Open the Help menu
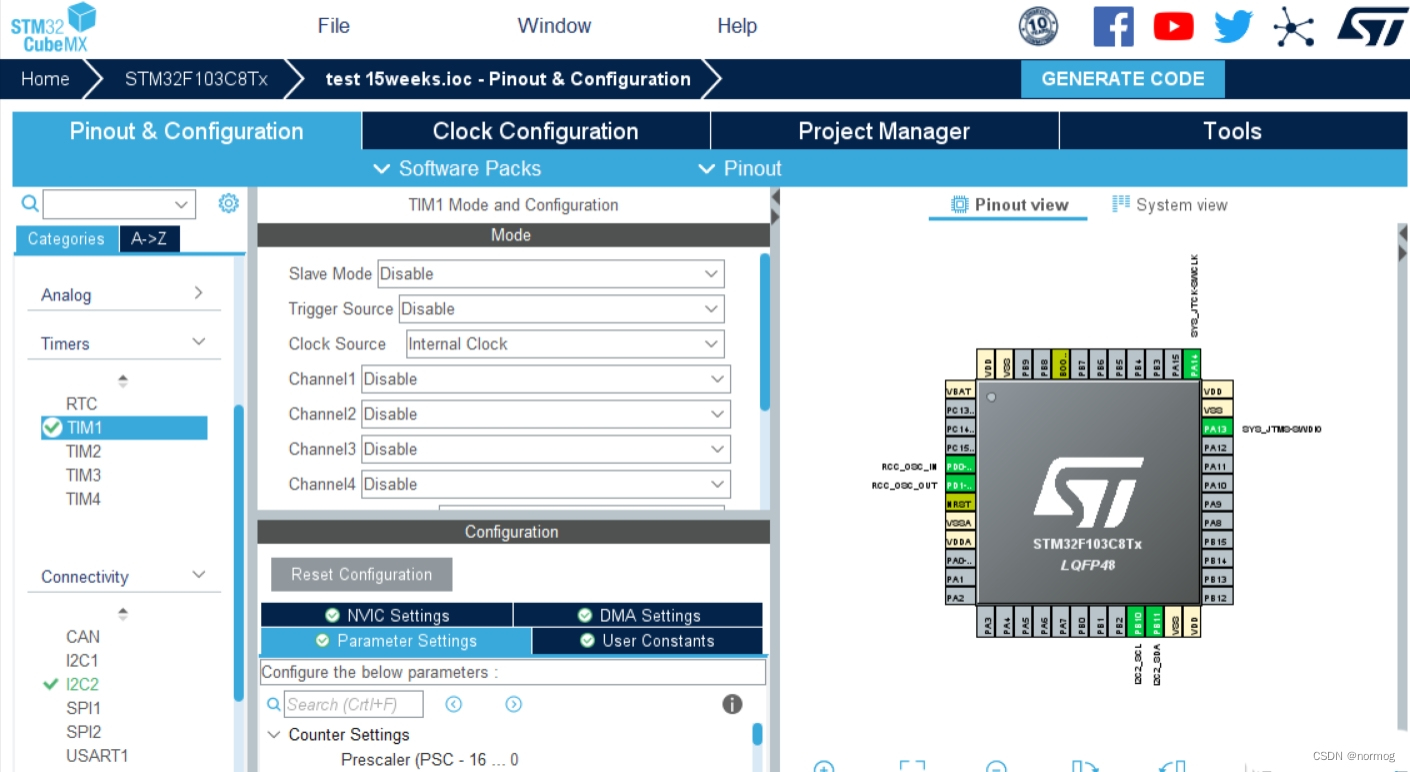1410x772 pixels. [737, 26]
